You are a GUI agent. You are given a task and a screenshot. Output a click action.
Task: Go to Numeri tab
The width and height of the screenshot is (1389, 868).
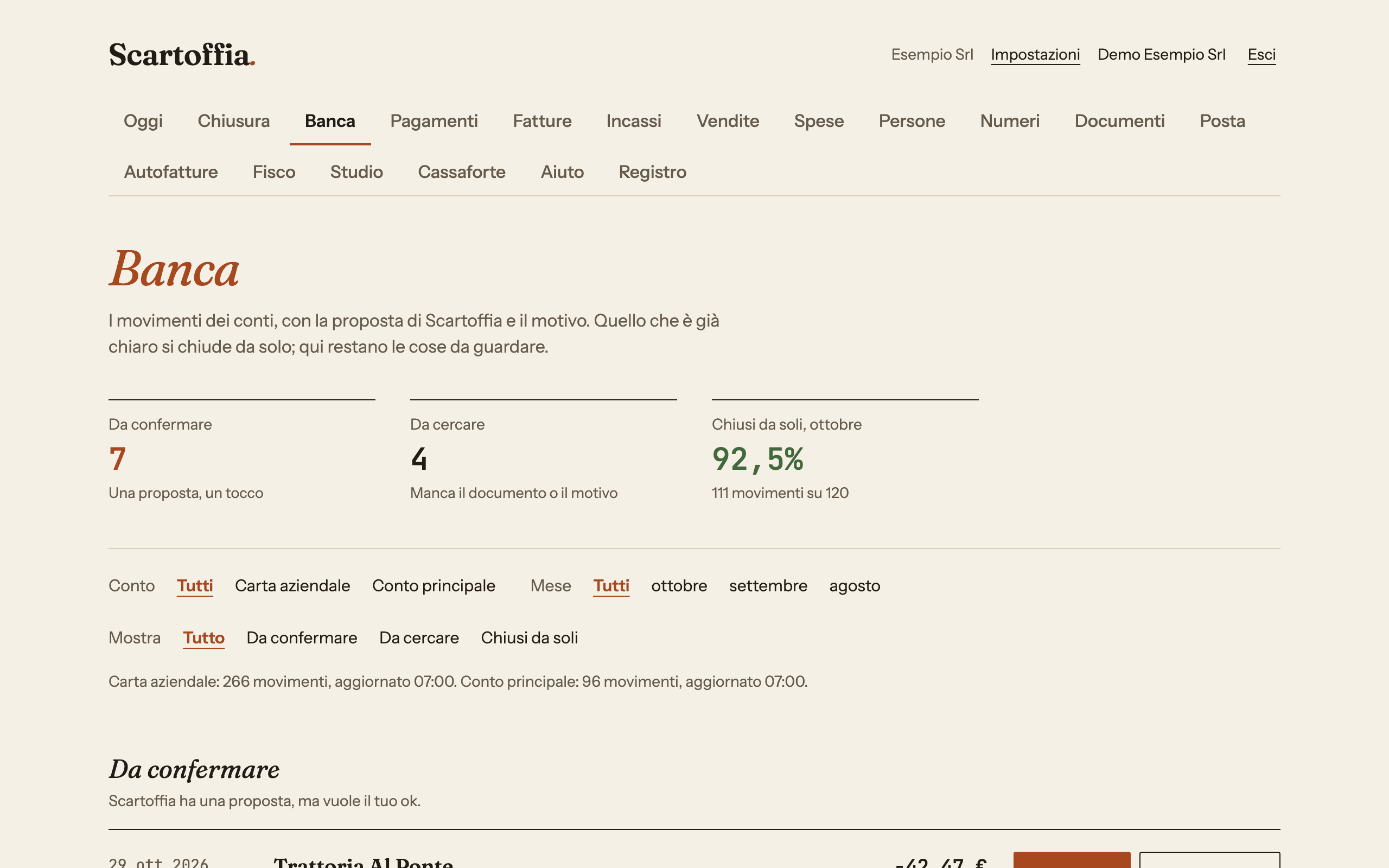pyautogui.click(x=1010, y=120)
